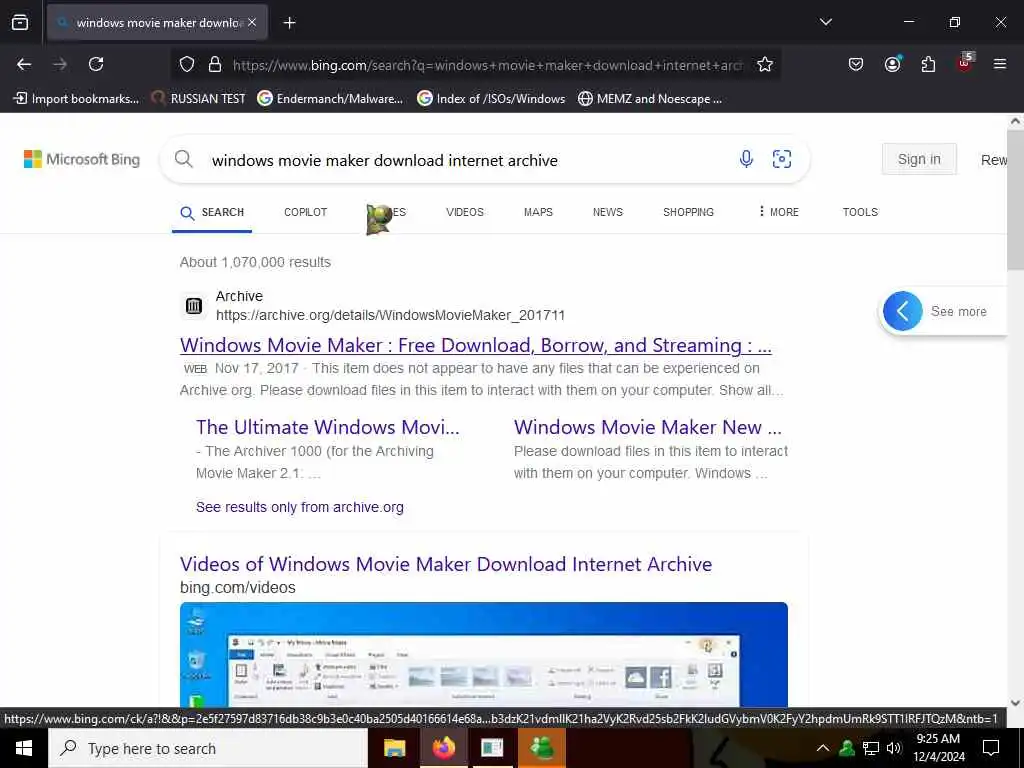Open the network status tray icon

tap(871, 748)
